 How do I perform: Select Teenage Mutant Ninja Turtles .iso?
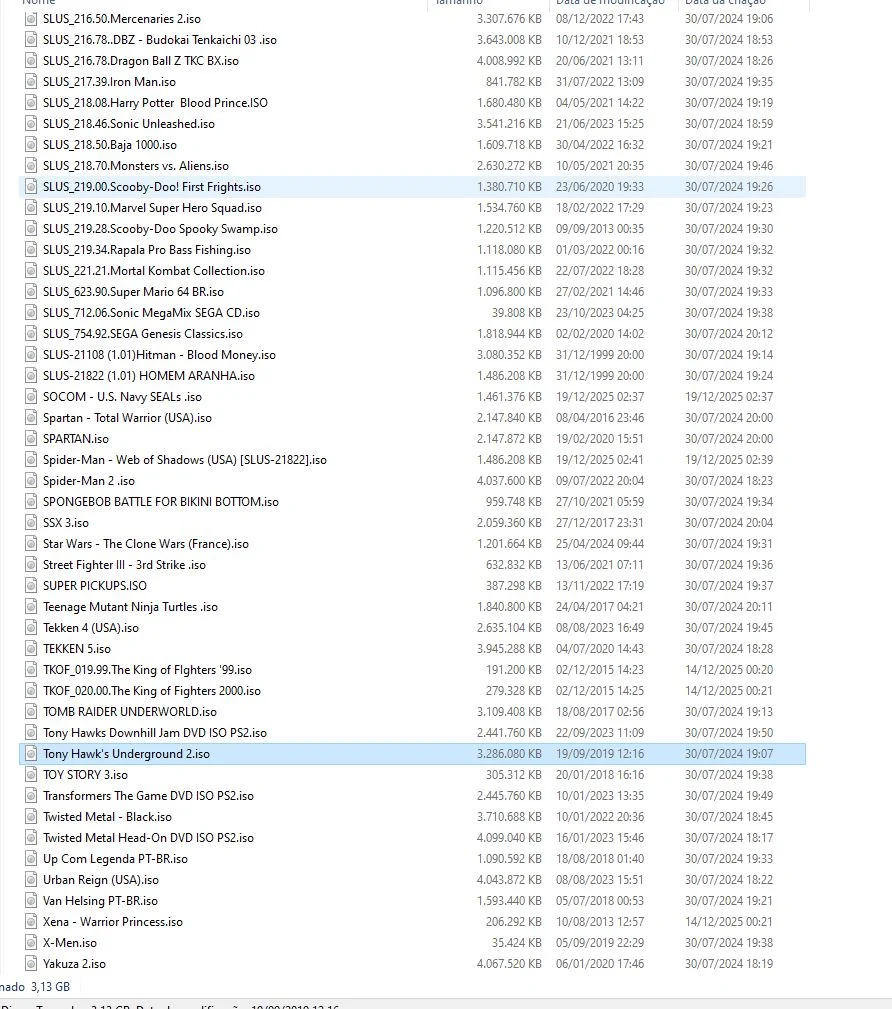[x=131, y=607]
